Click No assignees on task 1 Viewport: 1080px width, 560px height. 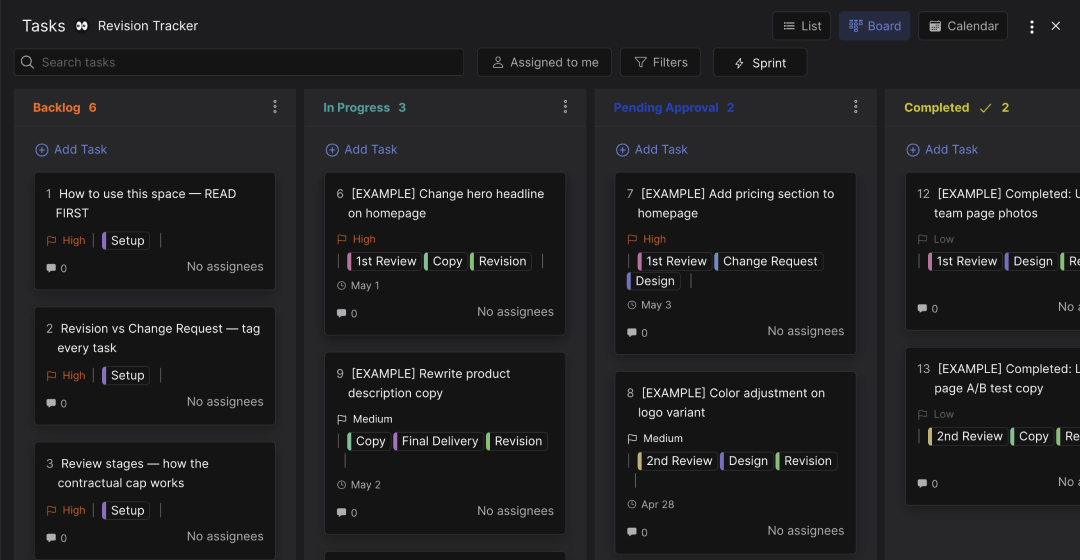[225, 267]
